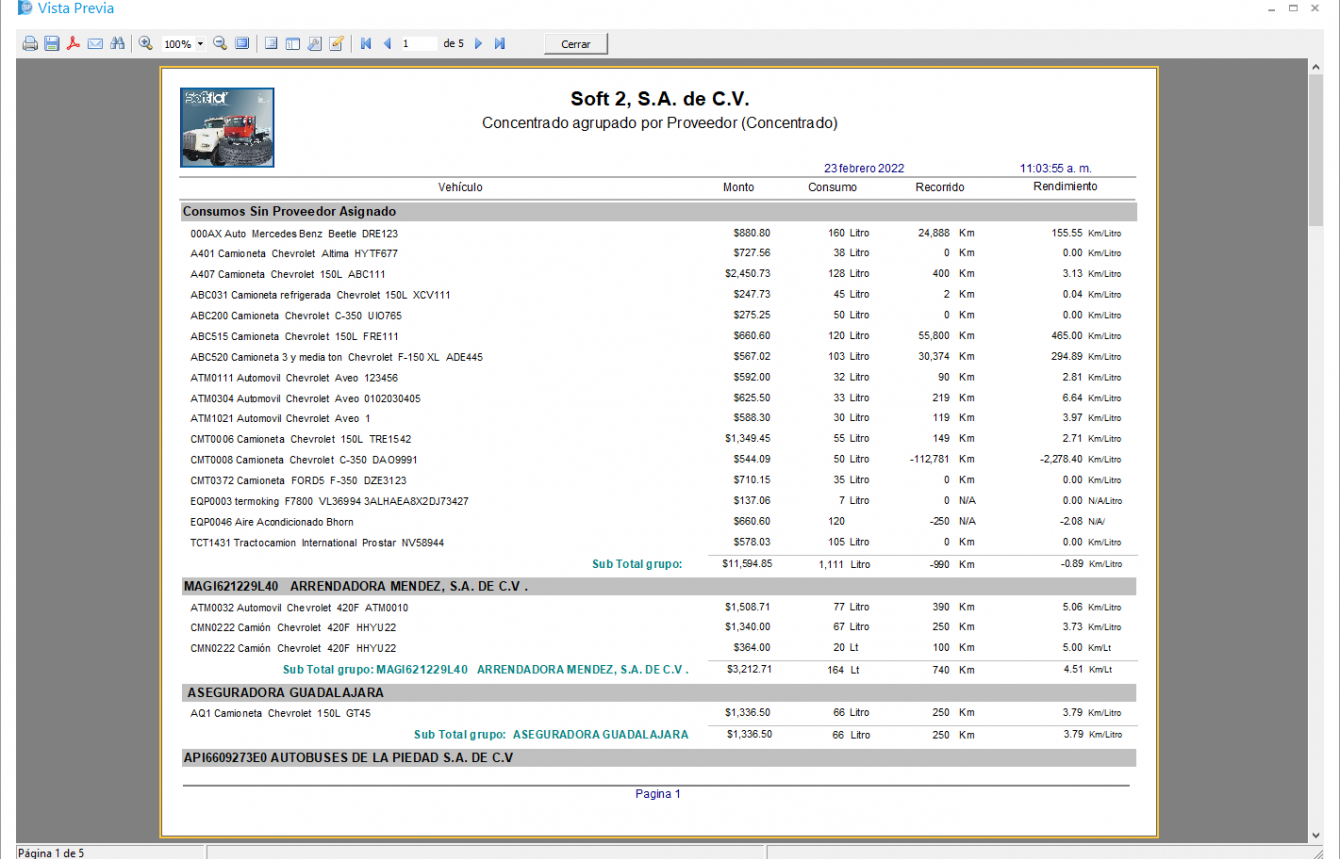This screenshot has height=859, width=1340.
Task: Click the print icon in the toolbar
Action: (30, 44)
